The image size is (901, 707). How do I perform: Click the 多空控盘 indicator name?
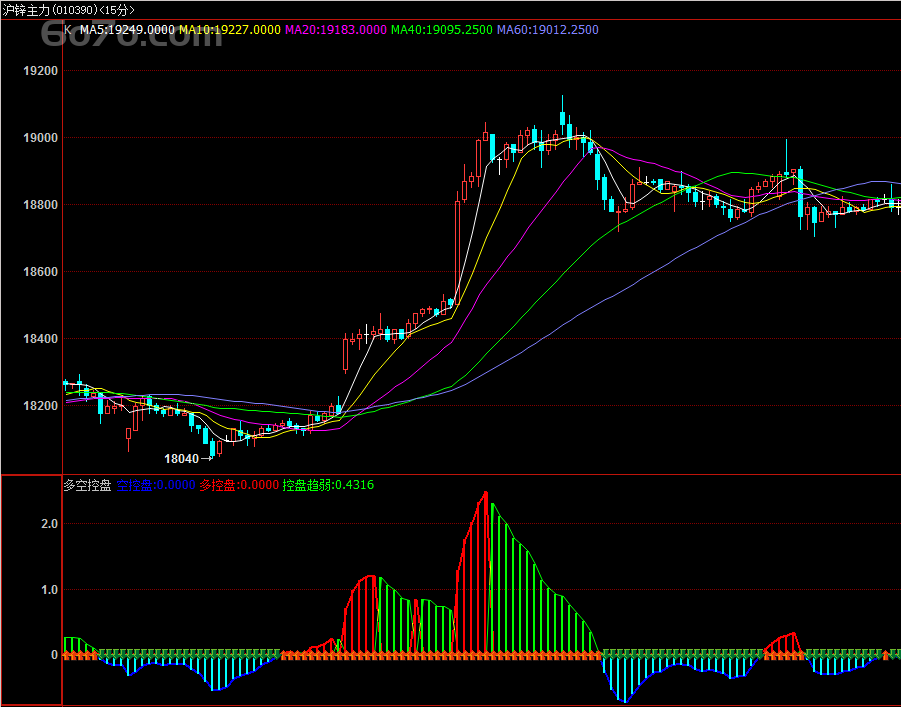[x=87, y=485]
